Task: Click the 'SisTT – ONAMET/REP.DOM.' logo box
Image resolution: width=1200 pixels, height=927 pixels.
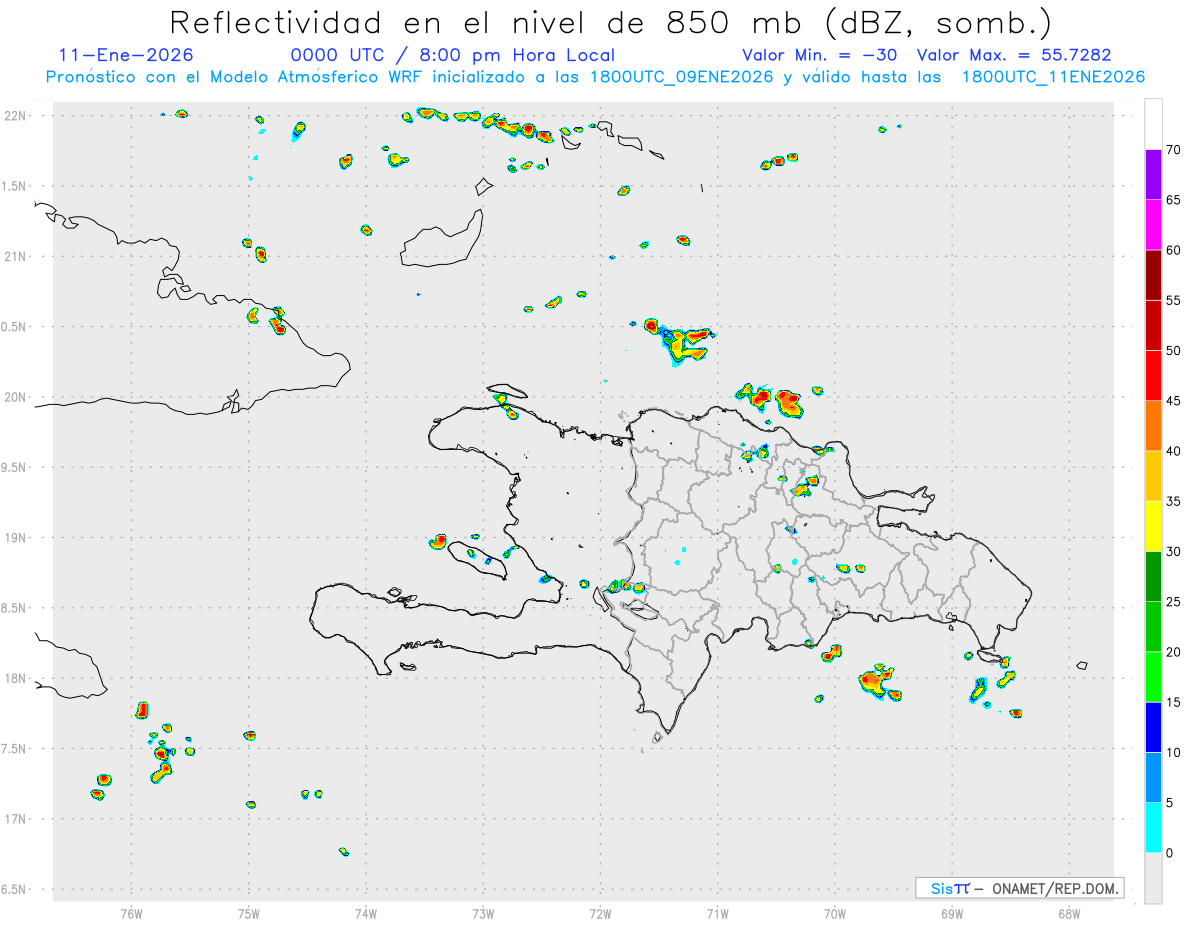Action: coord(1020,888)
